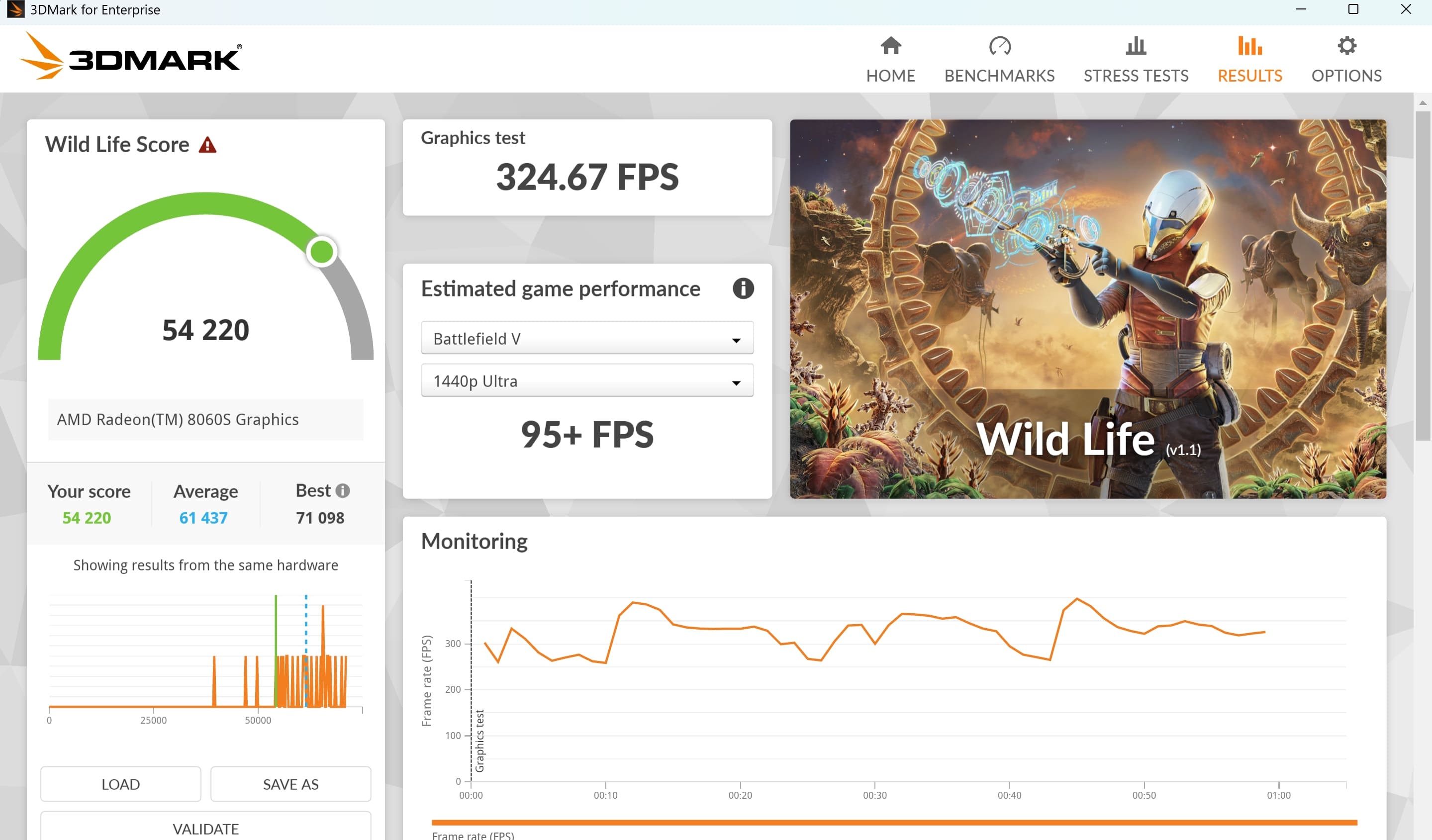Click the Stress Tests bar chart icon
This screenshot has height=840, width=1432.
pos(1136,46)
